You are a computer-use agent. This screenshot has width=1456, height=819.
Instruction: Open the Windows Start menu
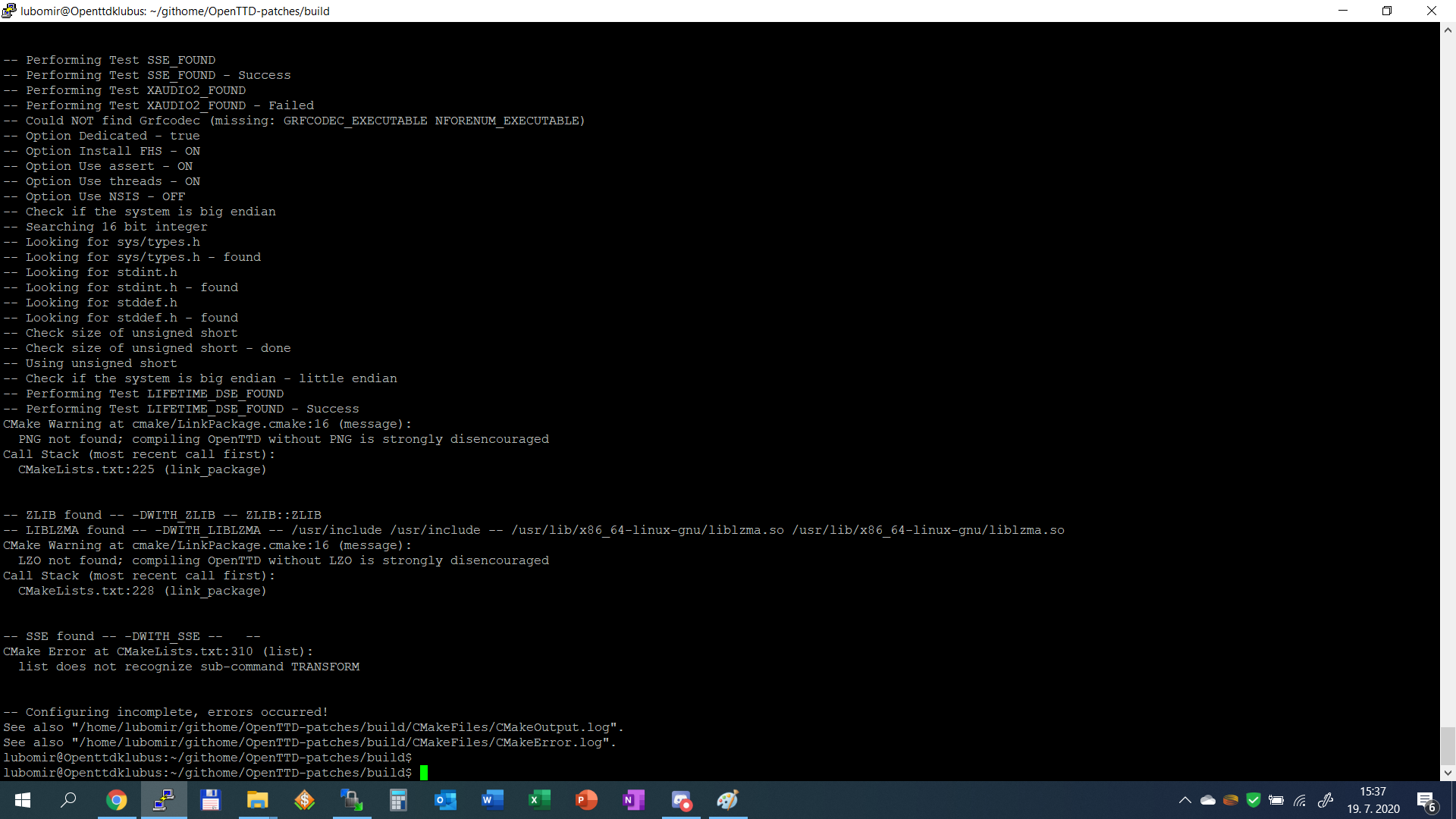pyautogui.click(x=23, y=800)
